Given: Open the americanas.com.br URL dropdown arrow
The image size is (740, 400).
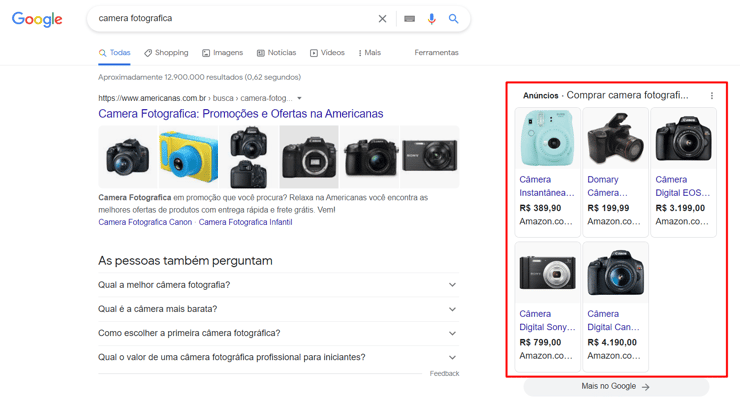Looking at the screenshot, I should click(299, 98).
